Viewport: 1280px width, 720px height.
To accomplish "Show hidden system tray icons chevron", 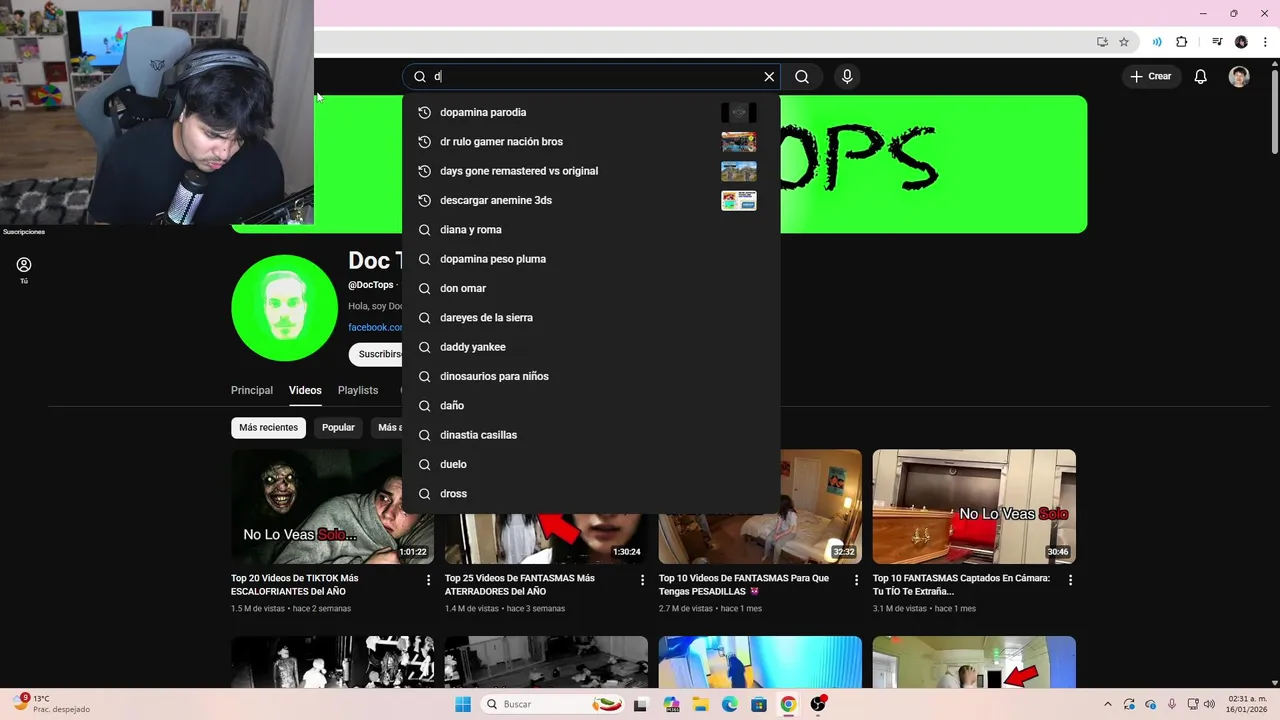I will click(x=1107, y=704).
